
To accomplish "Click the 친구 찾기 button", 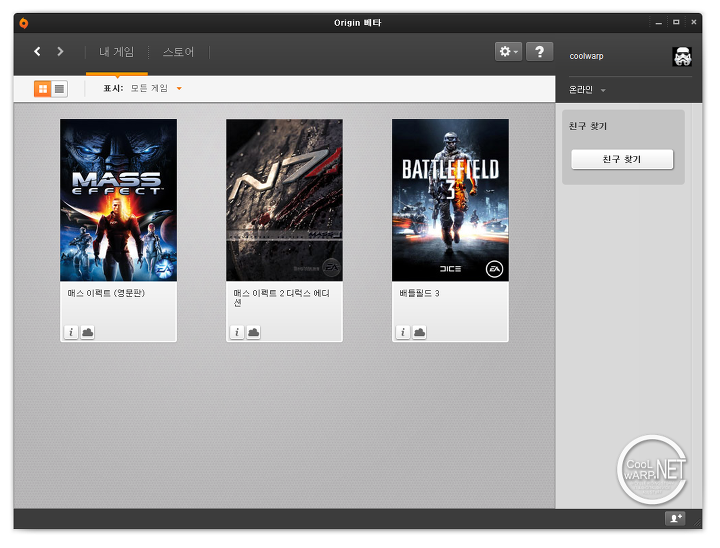I will click(622, 159).
